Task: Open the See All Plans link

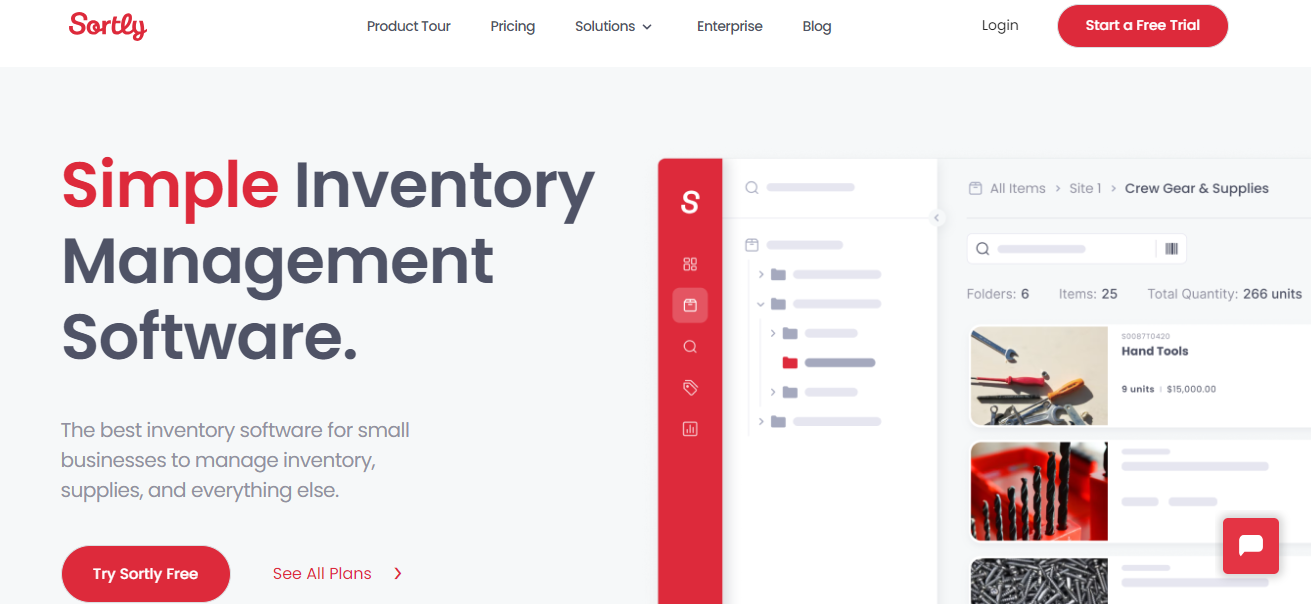Action: pos(322,573)
